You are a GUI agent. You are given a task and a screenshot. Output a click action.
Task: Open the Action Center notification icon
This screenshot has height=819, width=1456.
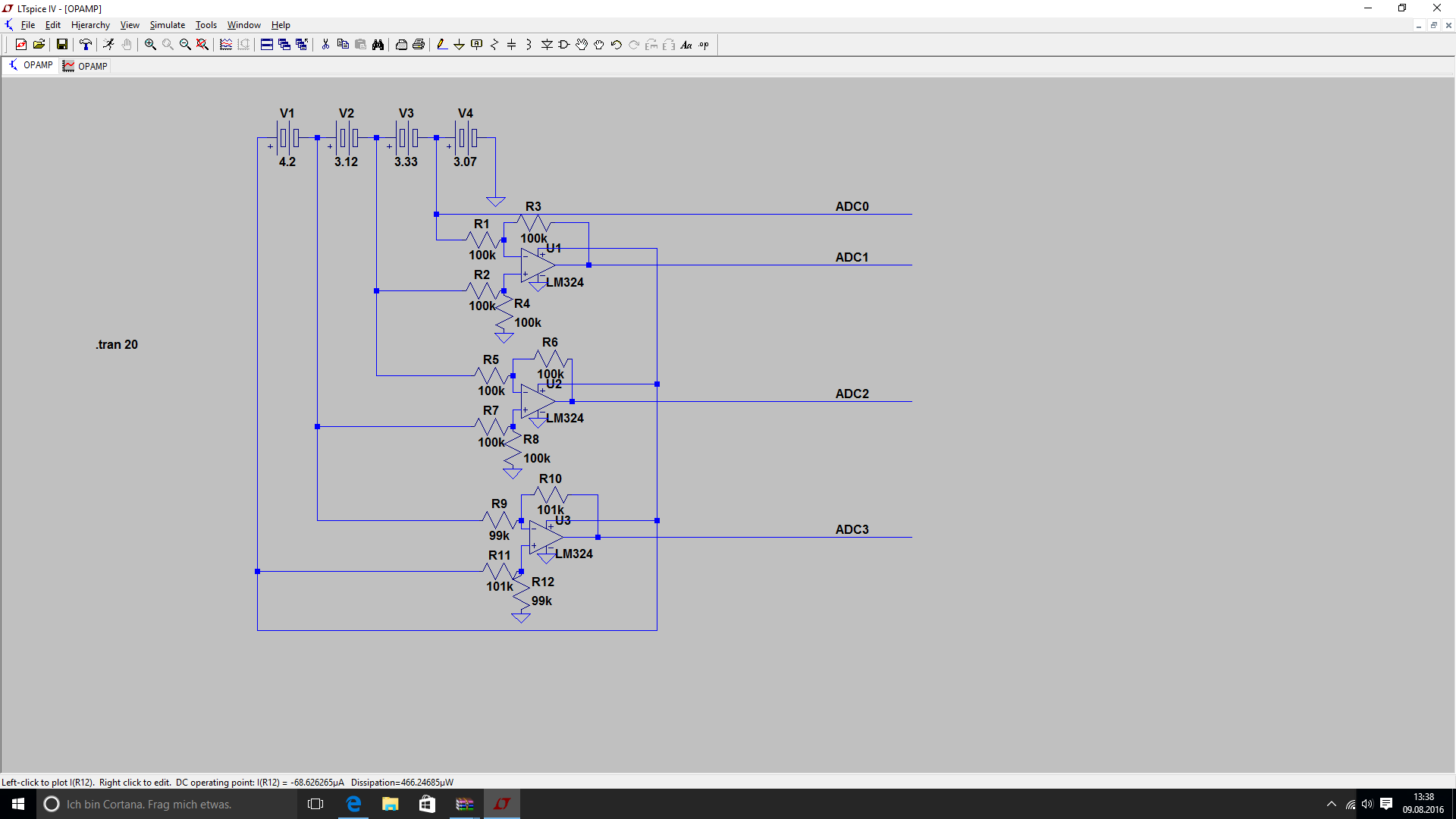pyautogui.click(x=1386, y=804)
